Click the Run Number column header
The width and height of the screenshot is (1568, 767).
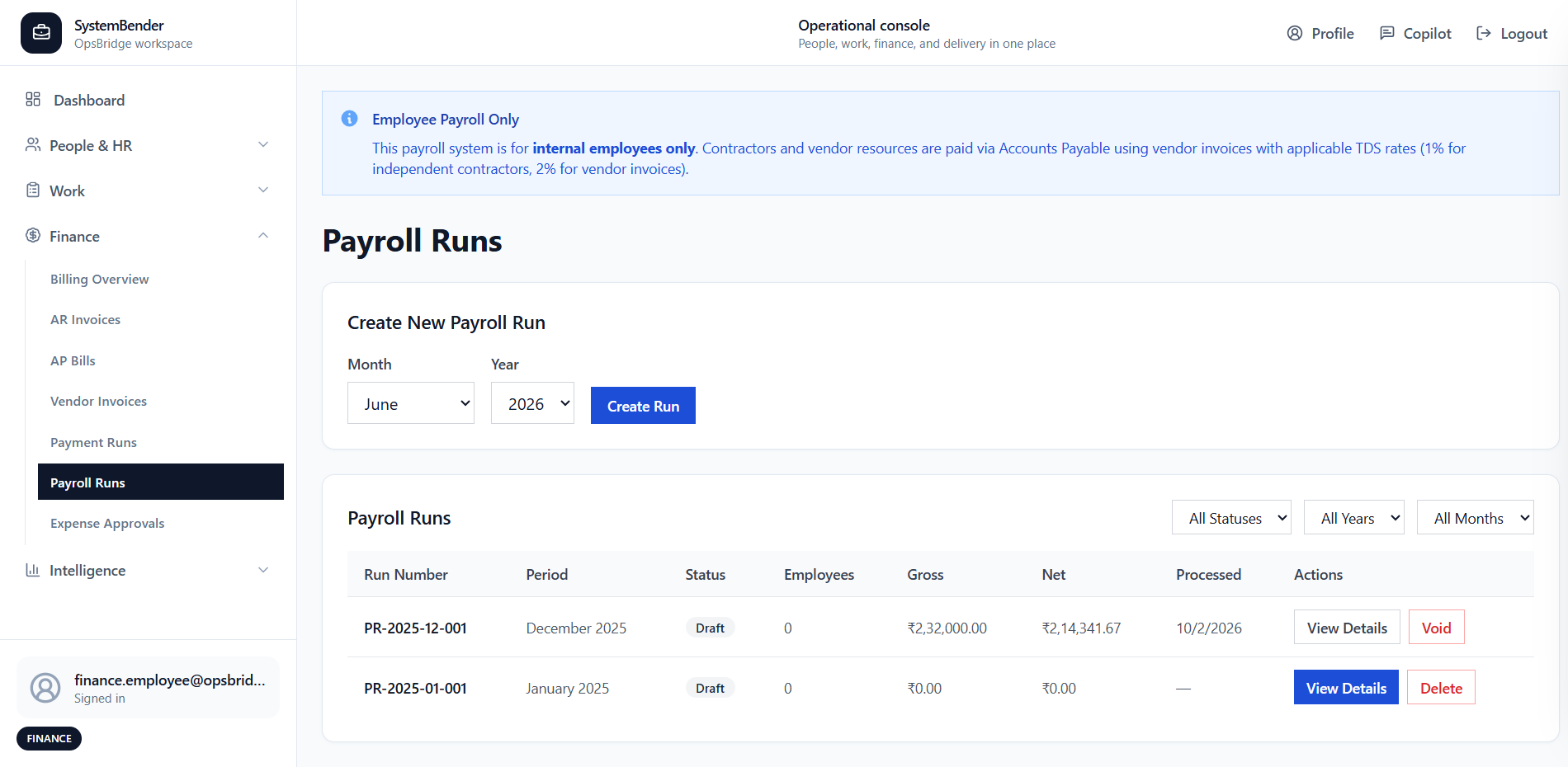pyautogui.click(x=405, y=574)
